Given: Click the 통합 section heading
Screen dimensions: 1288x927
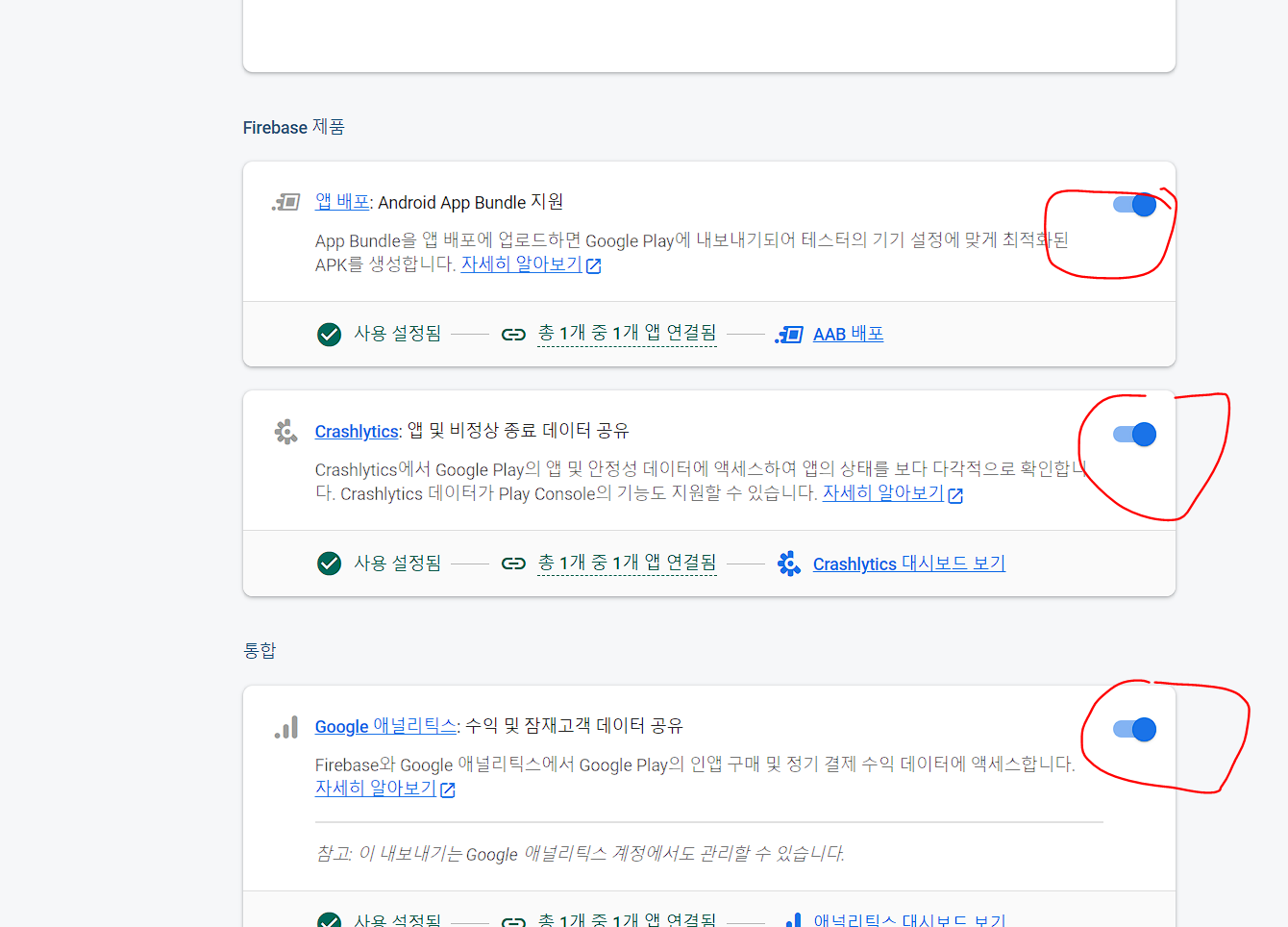Looking at the screenshot, I should 259,651.
